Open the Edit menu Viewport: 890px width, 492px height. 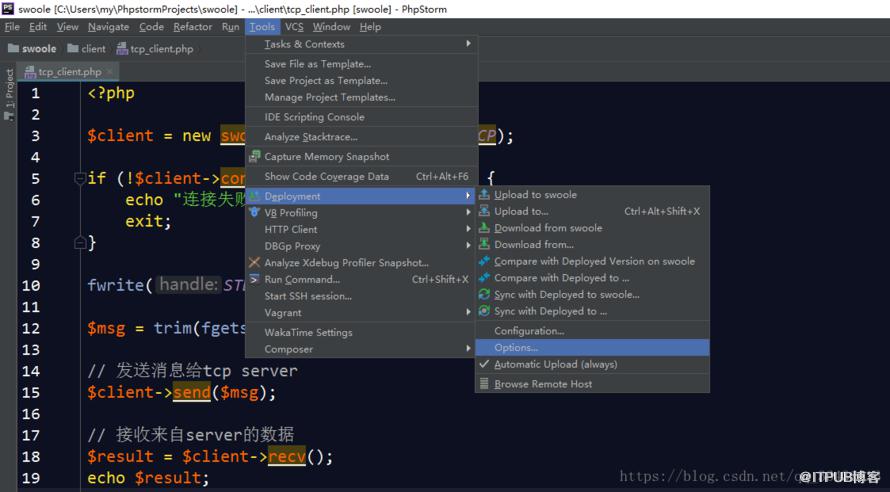(38, 27)
